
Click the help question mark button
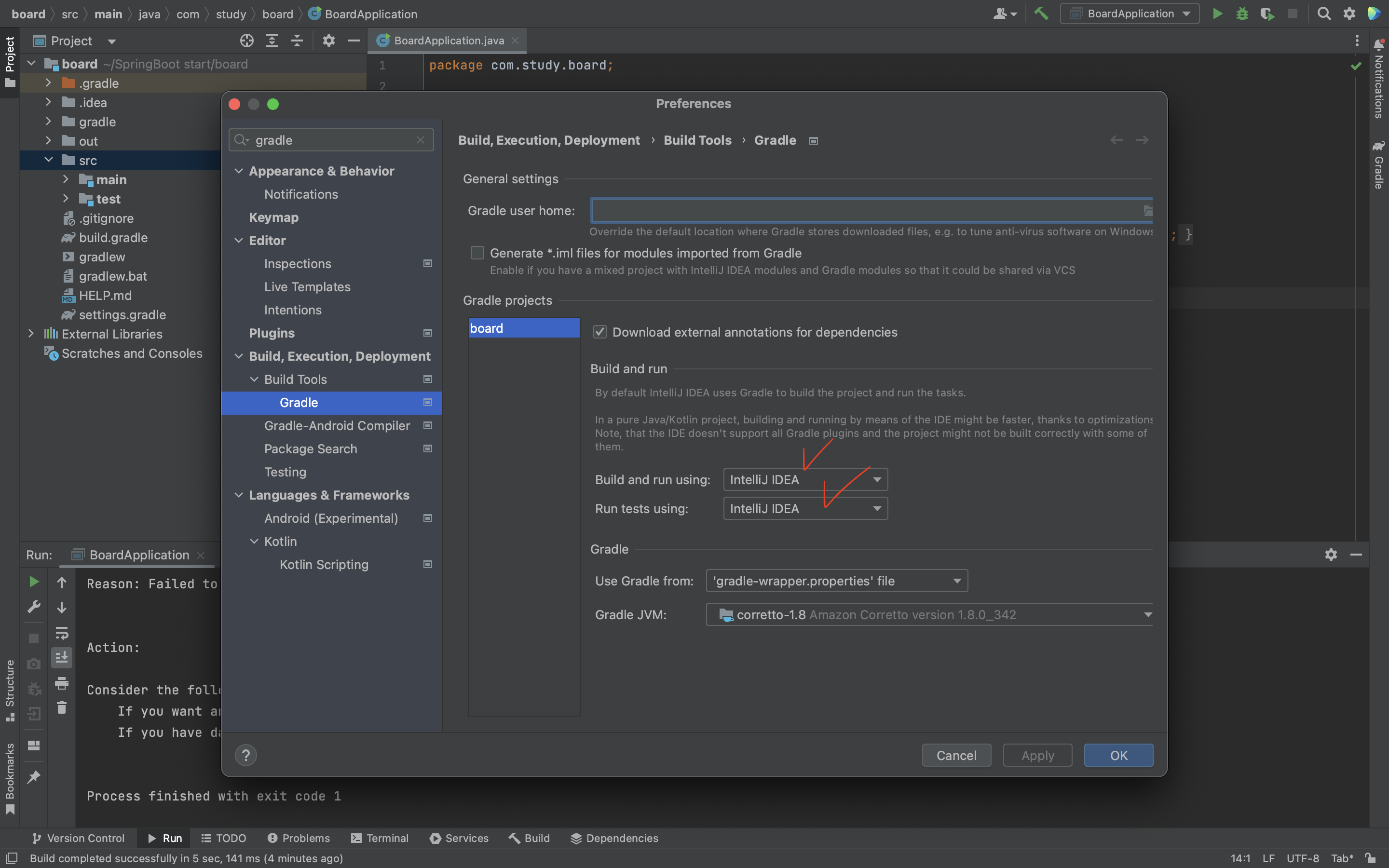245,756
